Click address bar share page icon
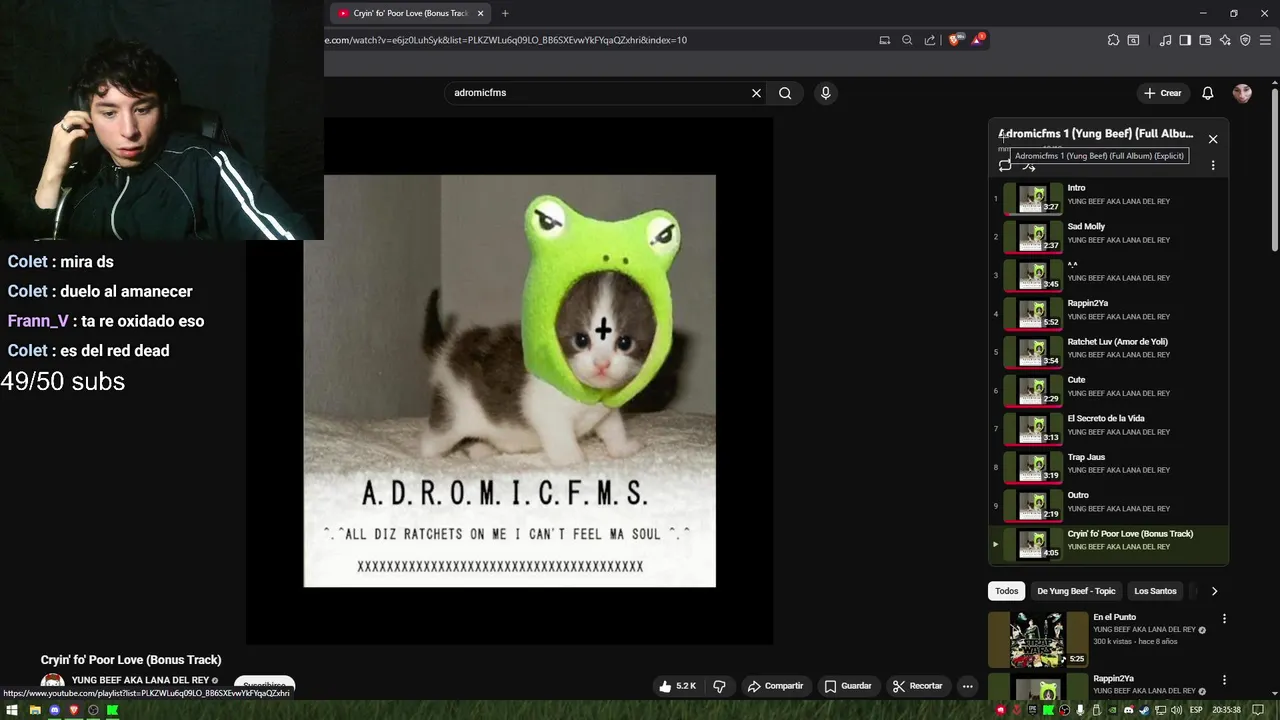The width and height of the screenshot is (1280, 720). [x=930, y=40]
